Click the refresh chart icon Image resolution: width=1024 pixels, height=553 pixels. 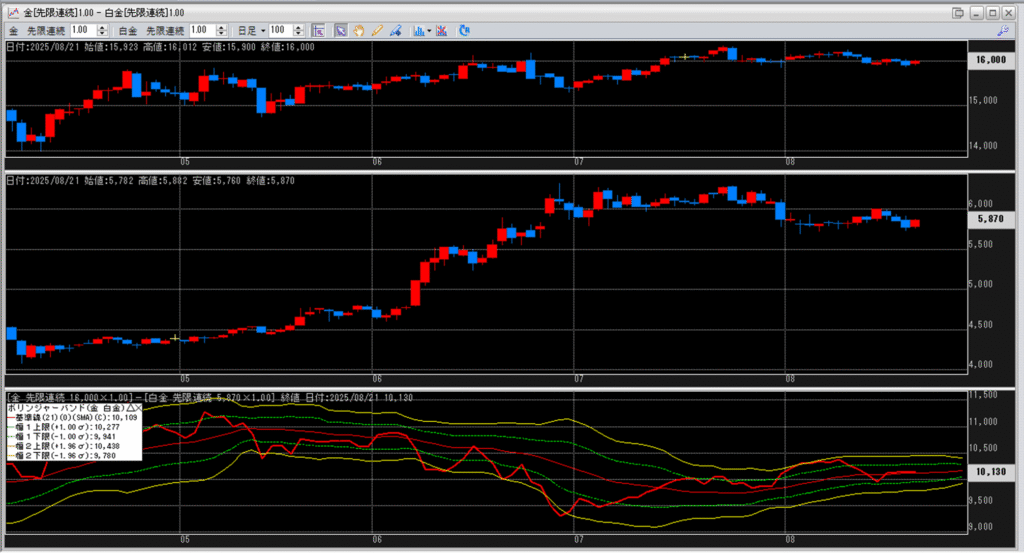click(465, 31)
